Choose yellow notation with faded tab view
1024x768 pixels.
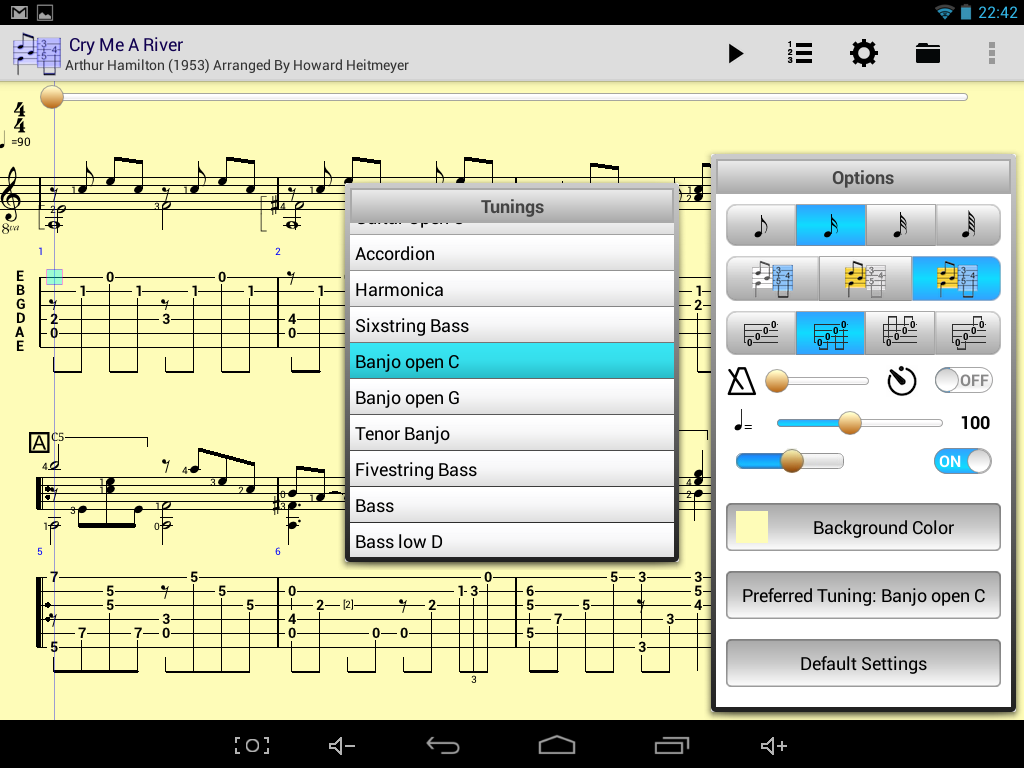click(865, 279)
